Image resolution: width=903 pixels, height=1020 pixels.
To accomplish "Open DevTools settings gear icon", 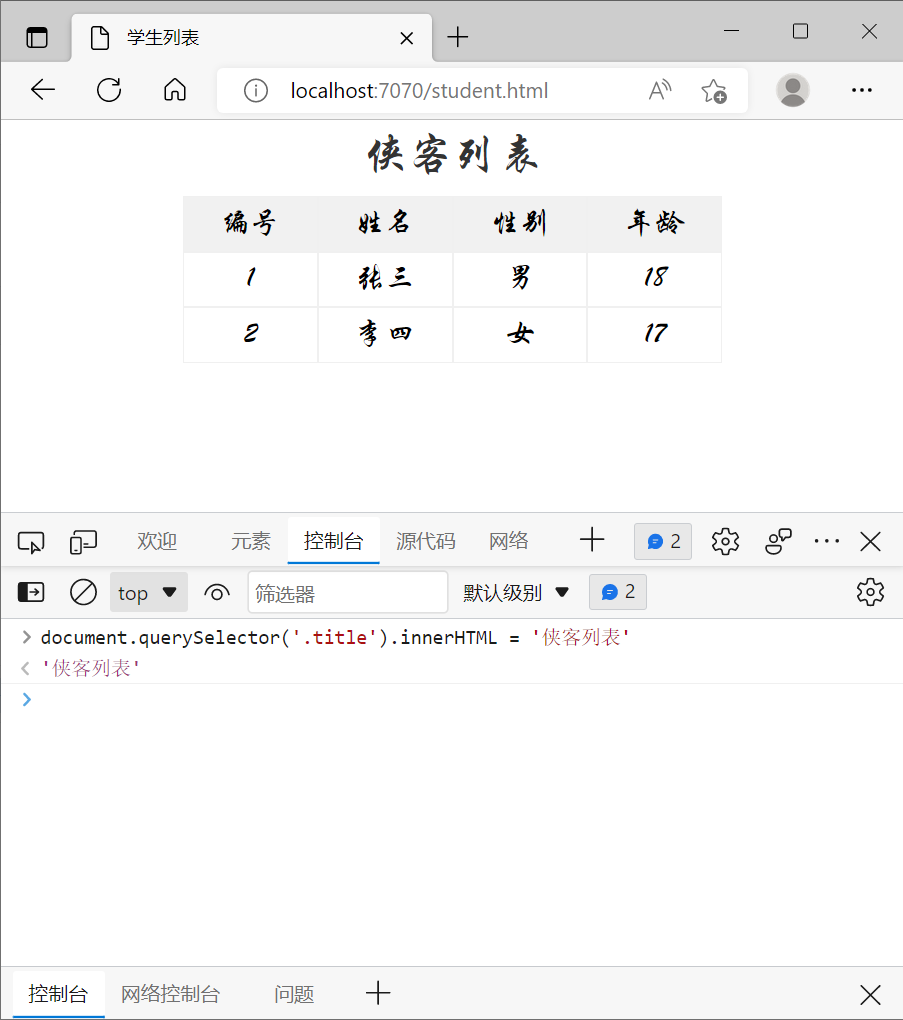I will pyautogui.click(x=725, y=541).
